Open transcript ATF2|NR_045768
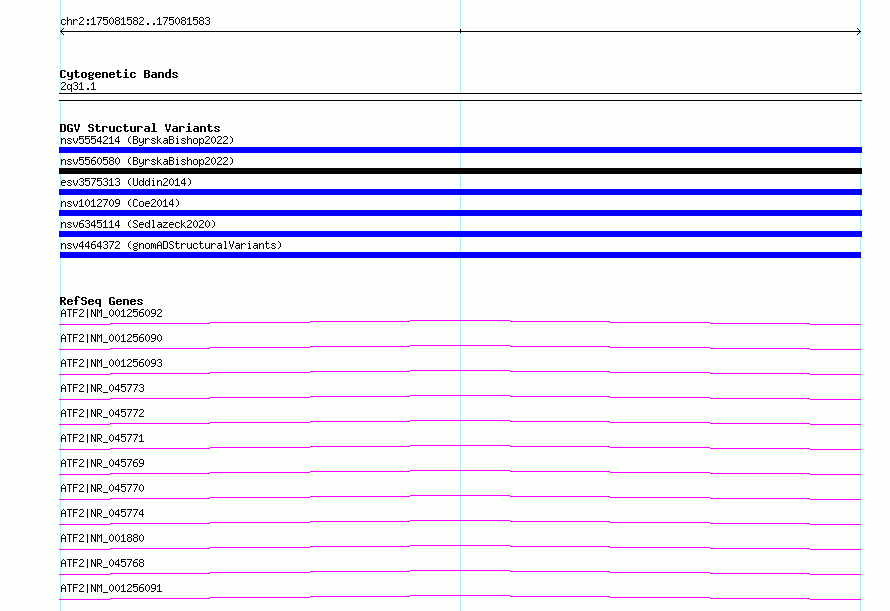 102,563
